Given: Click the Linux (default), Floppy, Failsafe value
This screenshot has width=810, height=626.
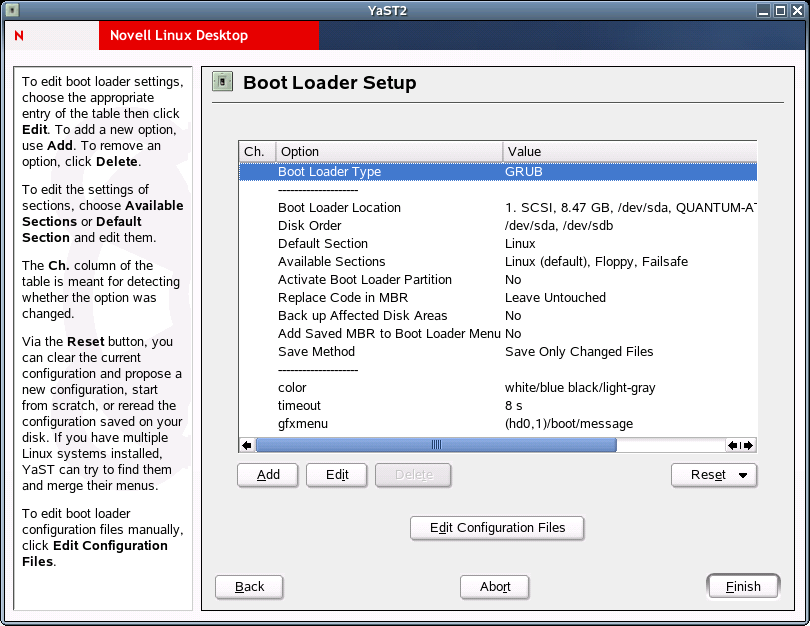Looking at the screenshot, I should tap(596, 262).
